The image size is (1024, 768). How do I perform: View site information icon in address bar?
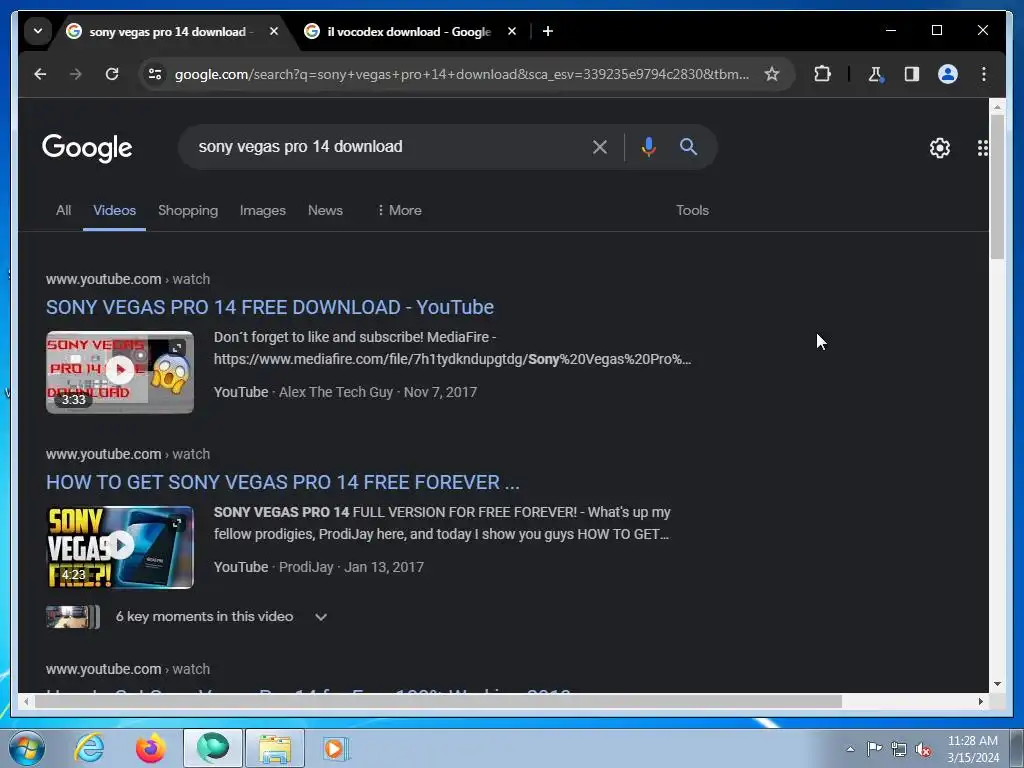[155, 74]
